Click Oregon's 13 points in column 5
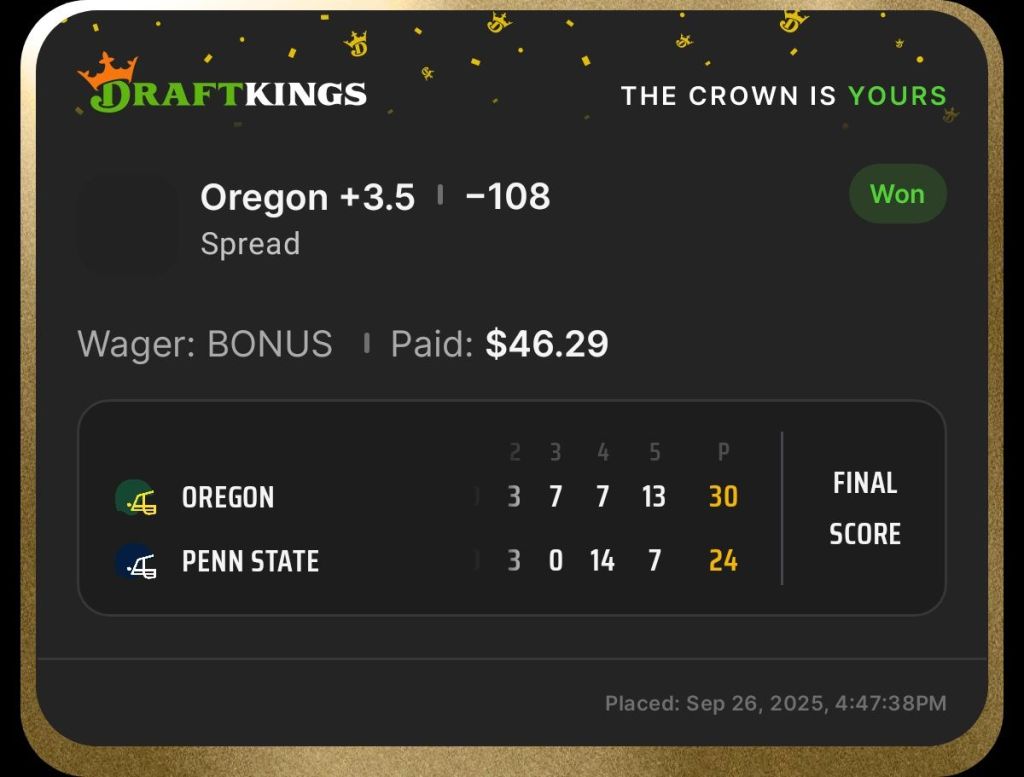 click(x=654, y=497)
